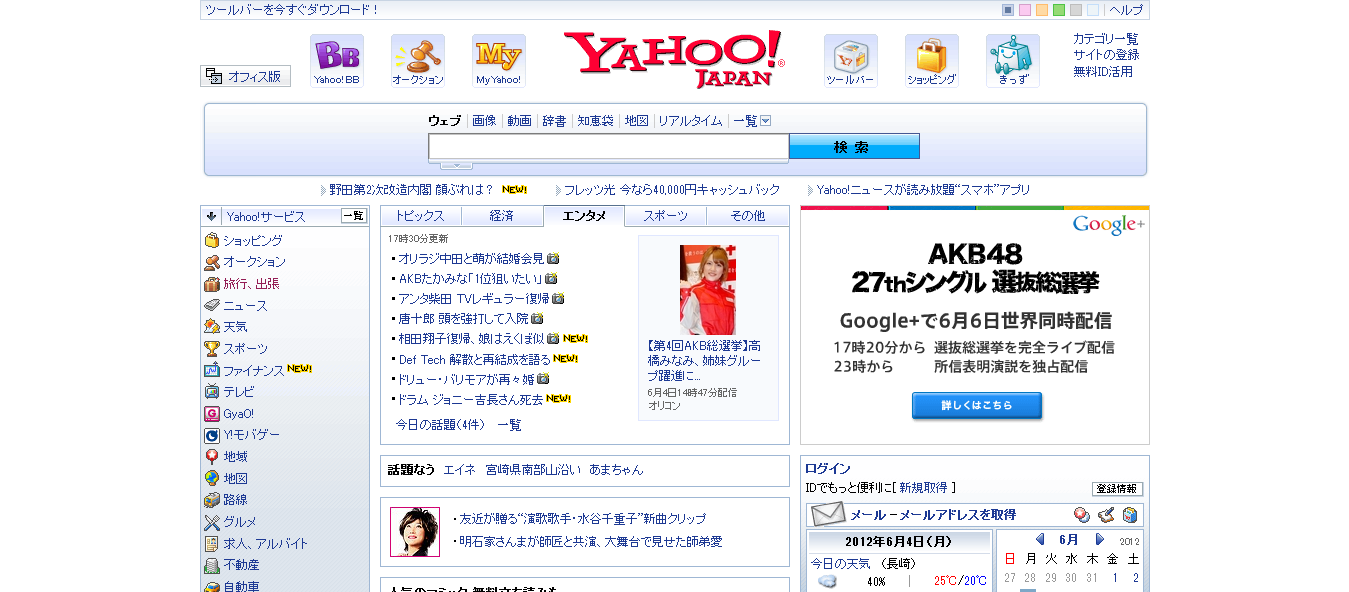Open the オークション gavel icon
This screenshot has width=1349, height=592.
418,61
